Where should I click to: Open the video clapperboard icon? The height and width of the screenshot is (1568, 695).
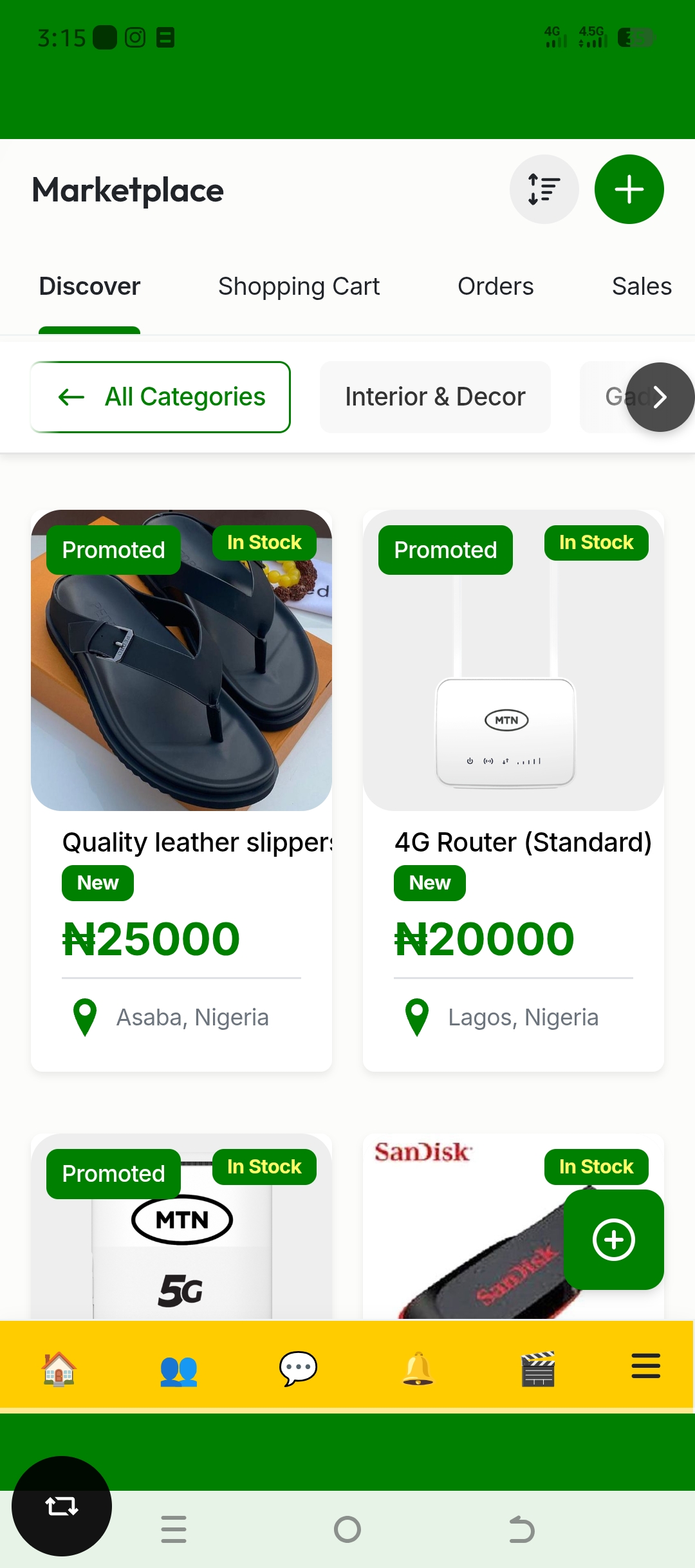[x=538, y=1368]
